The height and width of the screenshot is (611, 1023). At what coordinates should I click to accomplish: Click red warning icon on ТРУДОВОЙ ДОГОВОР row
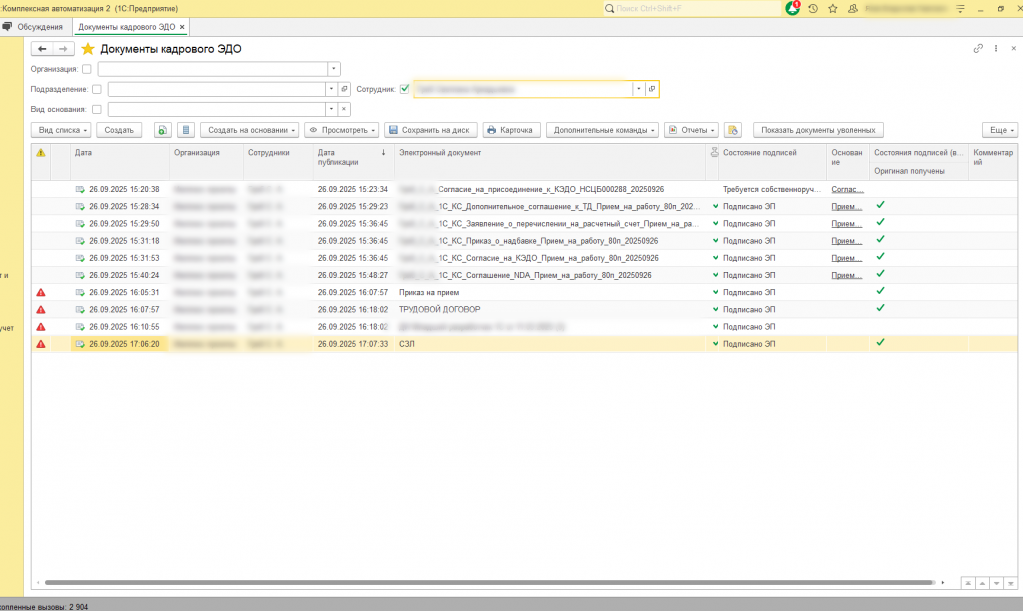tap(41, 310)
